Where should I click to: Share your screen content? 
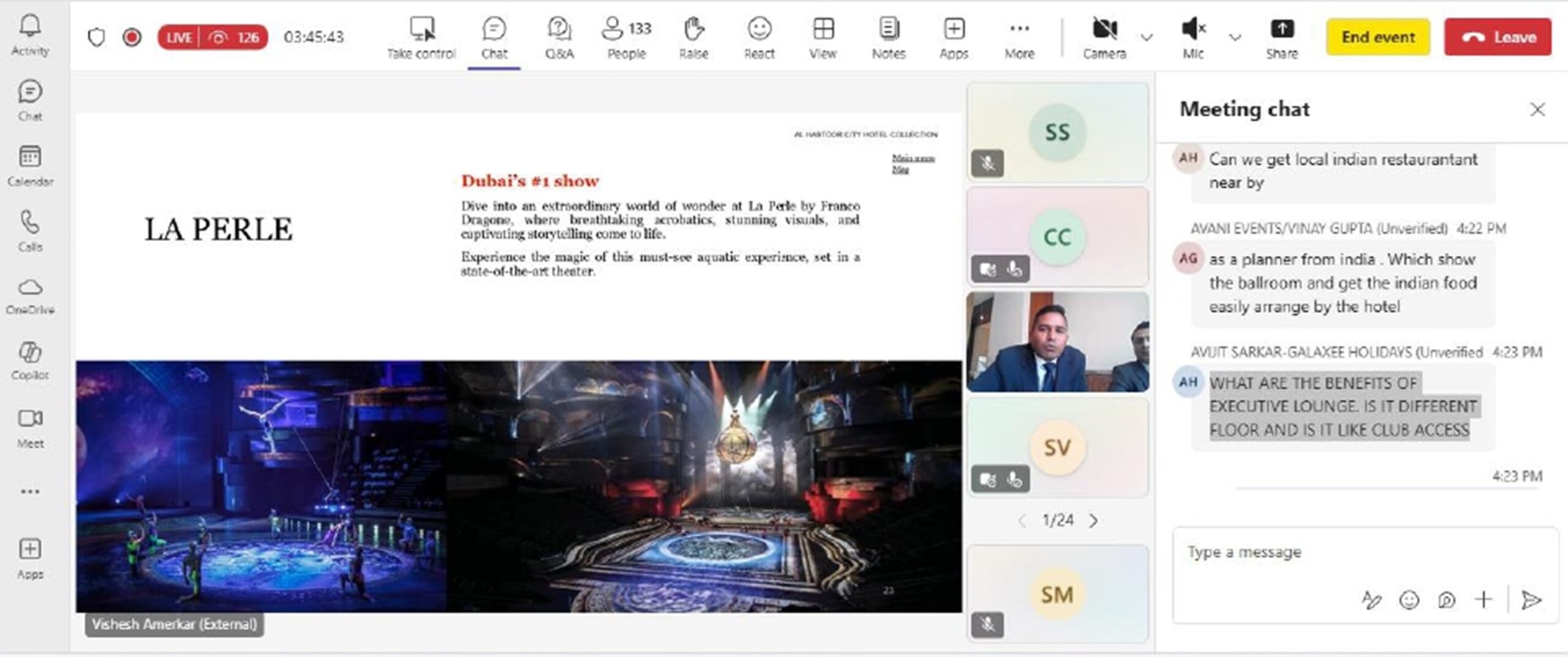click(1282, 38)
